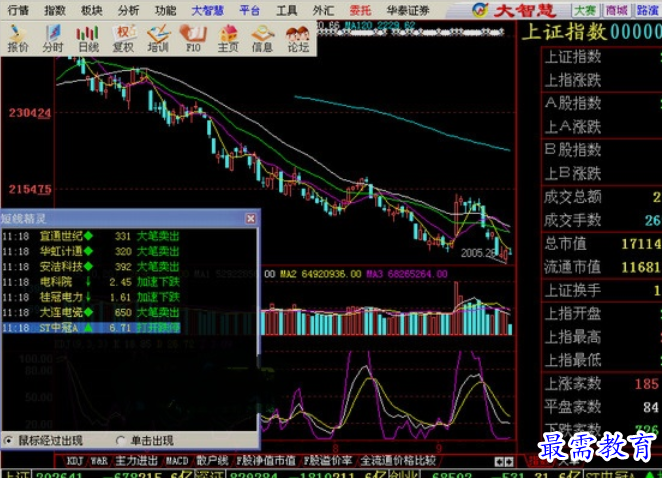
Task: Click the 上指涨跌 data row
Action: pos(602,80)
